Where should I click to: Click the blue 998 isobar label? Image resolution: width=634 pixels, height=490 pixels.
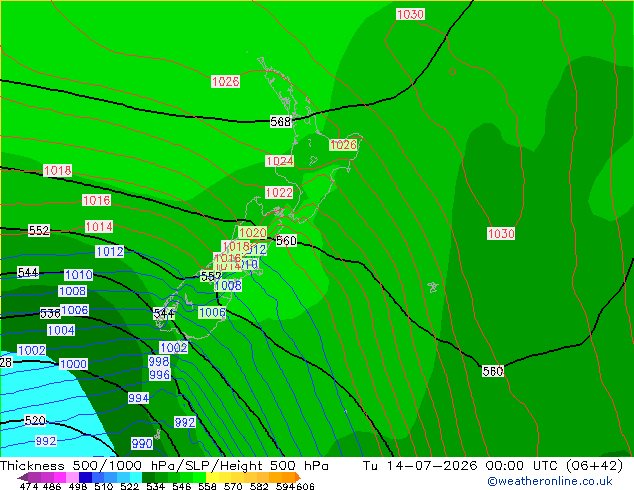[159, 361]
